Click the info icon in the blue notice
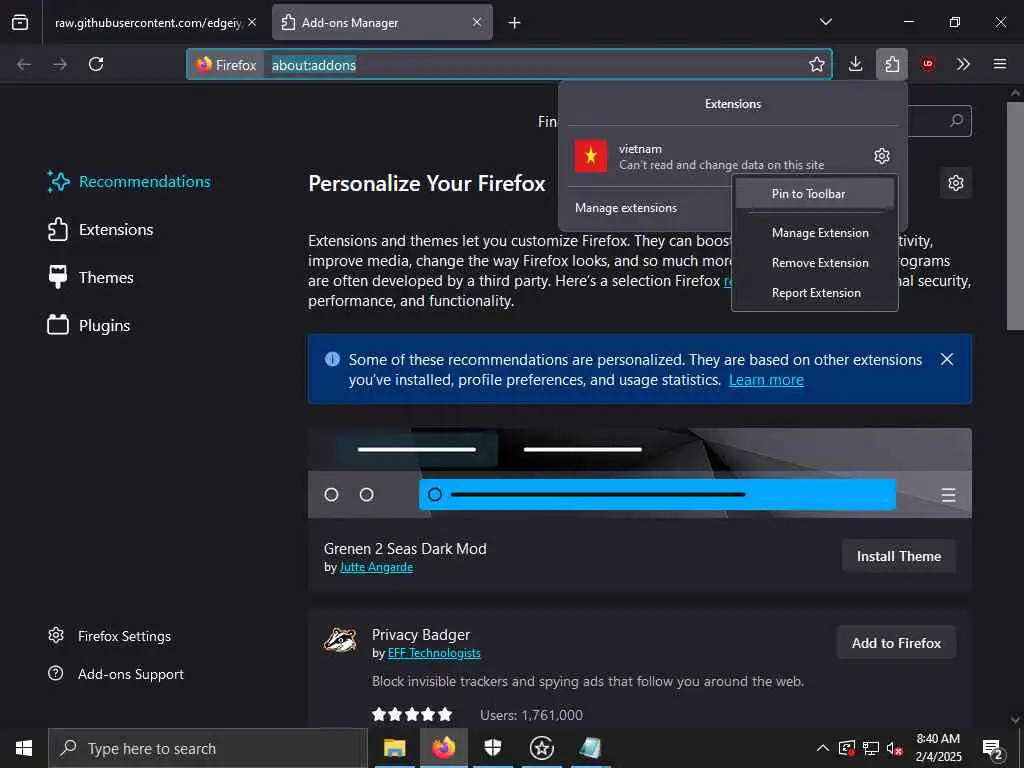The width and height of the screenshot is (1024, 768). (x=332, y=359)
